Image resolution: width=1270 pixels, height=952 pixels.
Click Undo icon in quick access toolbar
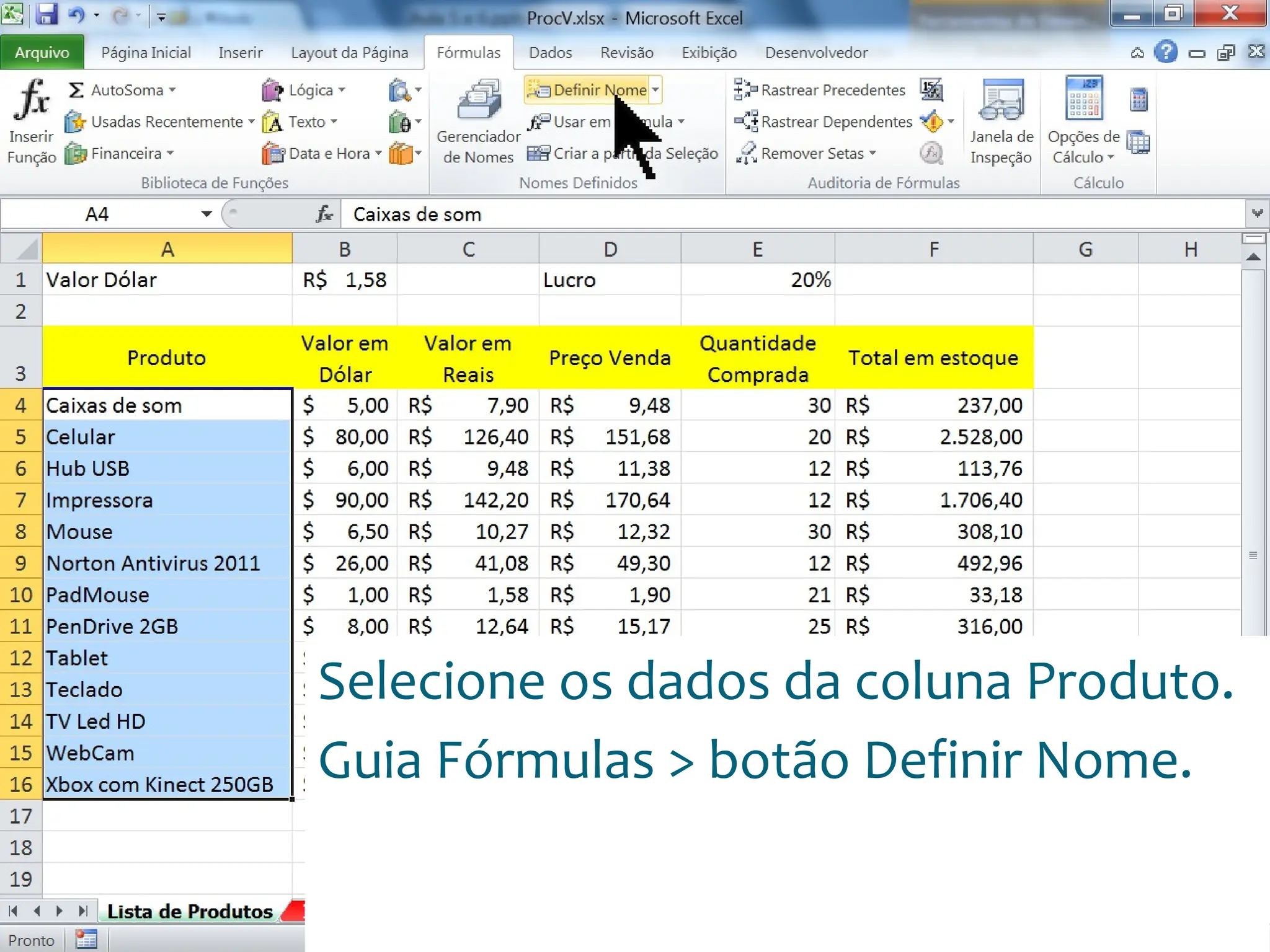click(76, 14)
